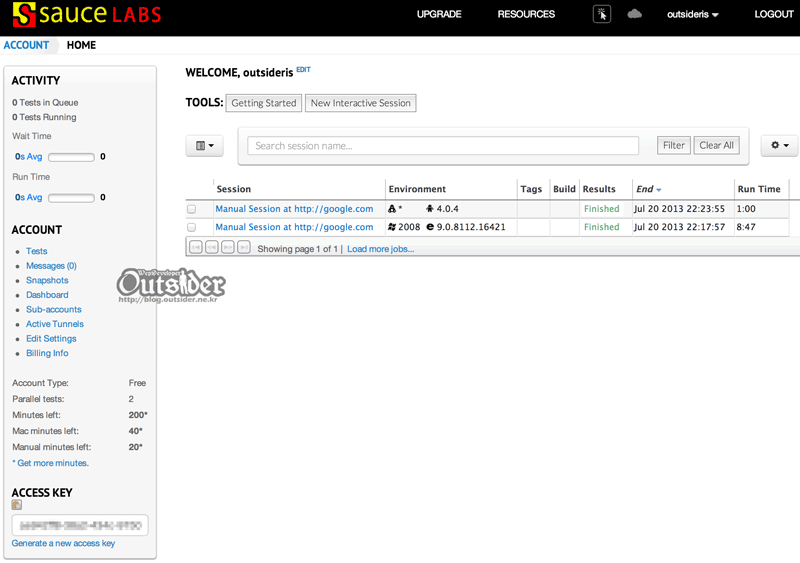Click the Filter button
The image size is (800, 563).
coord(673,145)
